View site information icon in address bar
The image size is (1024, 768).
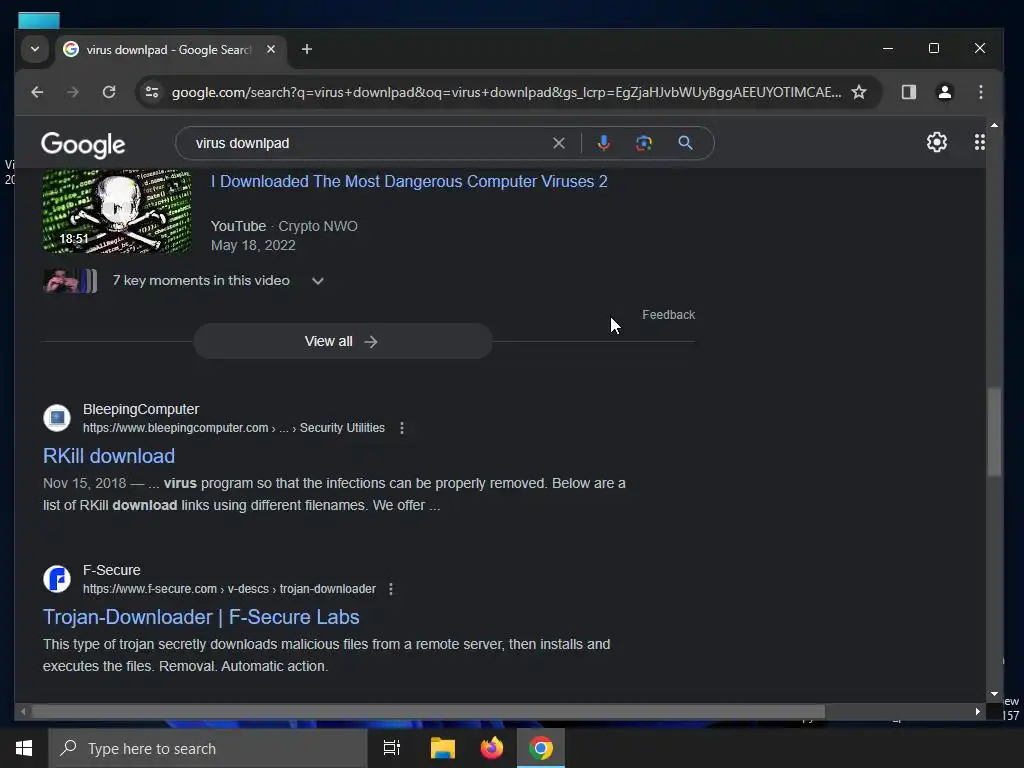[x=152, y=92]
